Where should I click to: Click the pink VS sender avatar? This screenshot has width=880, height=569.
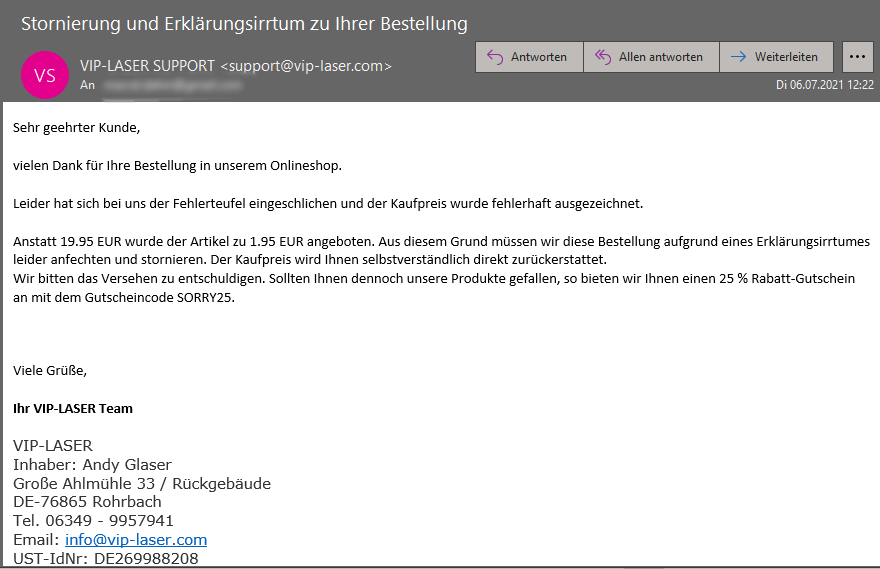coord(45,75)
